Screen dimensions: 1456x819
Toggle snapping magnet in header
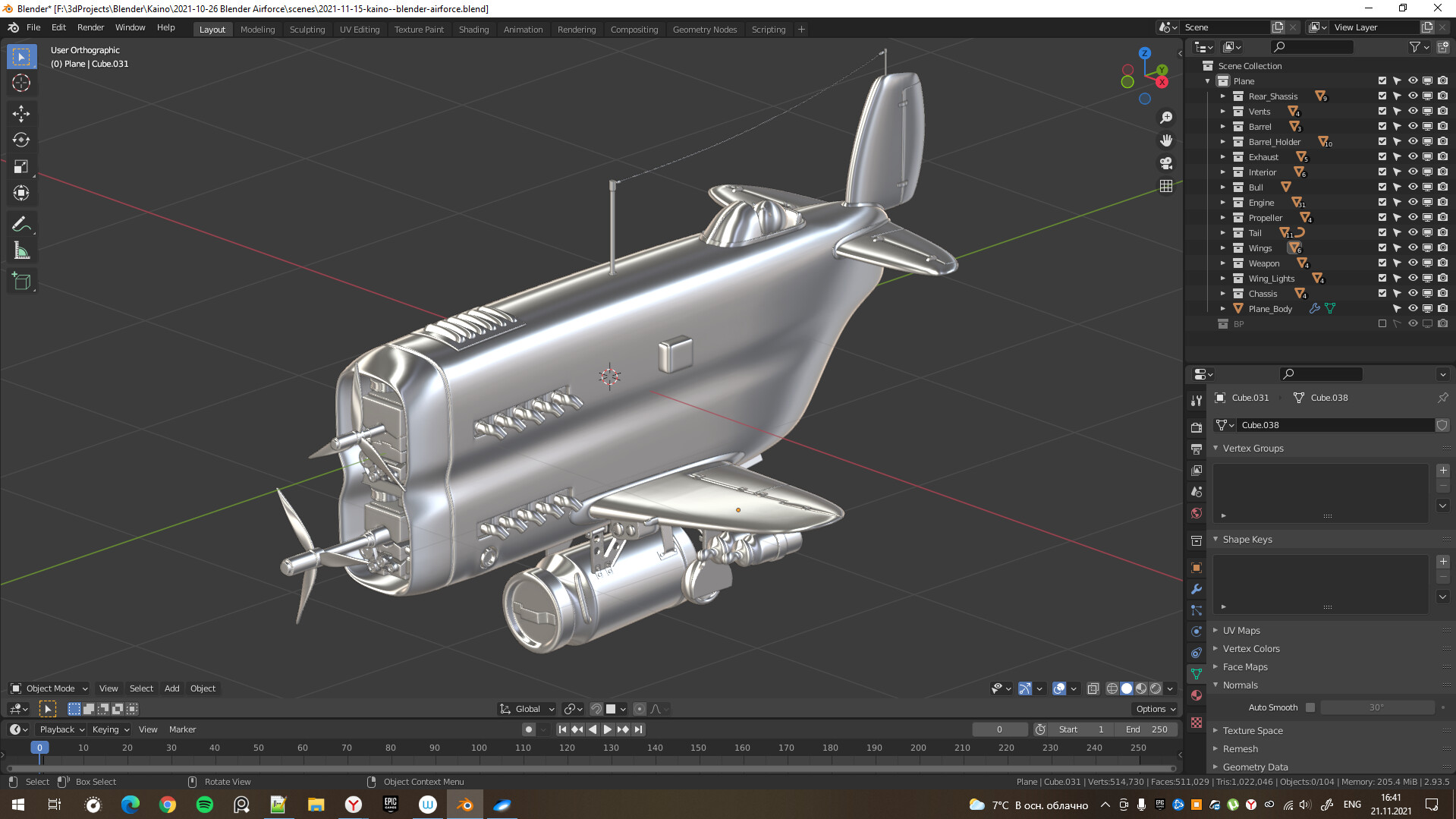click(x=596, y=709)
